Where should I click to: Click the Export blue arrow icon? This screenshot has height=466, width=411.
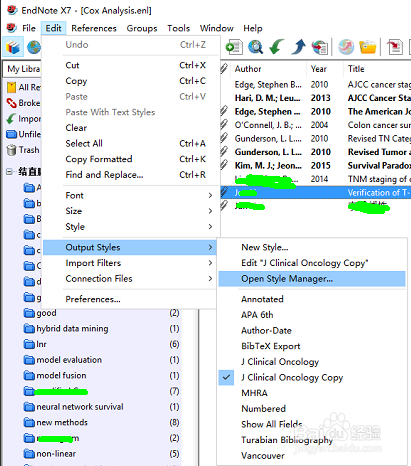click(x=298, y=47)
